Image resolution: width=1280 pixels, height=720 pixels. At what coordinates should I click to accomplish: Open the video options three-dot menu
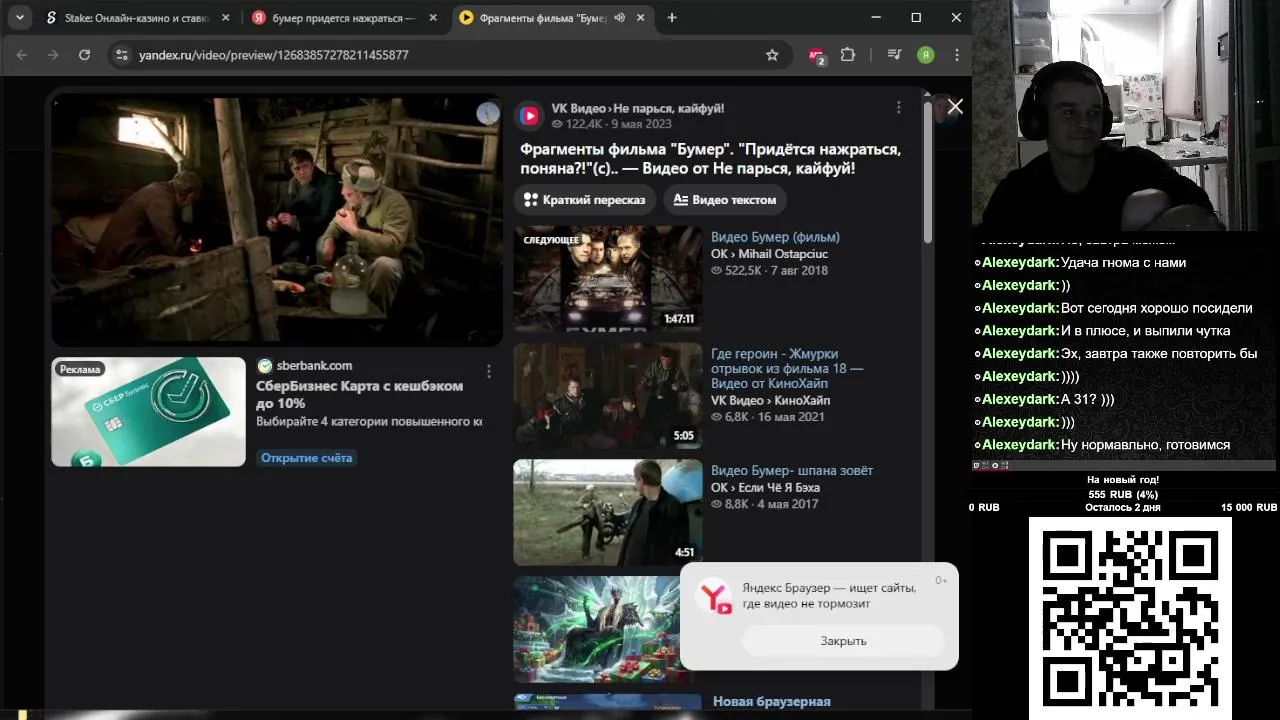[898, 108]
